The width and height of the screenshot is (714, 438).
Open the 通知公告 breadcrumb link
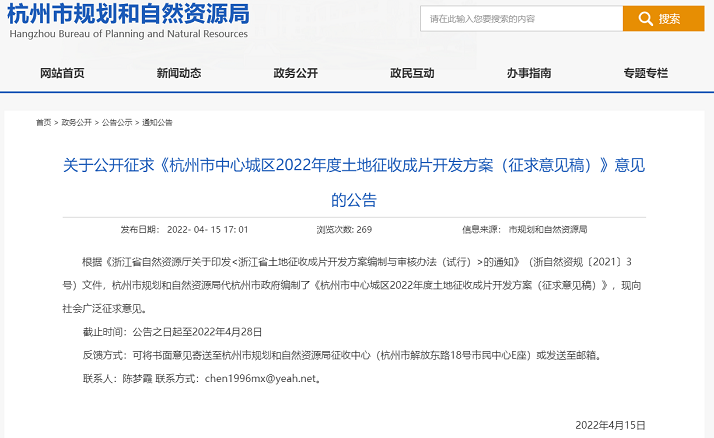(157, 122)
